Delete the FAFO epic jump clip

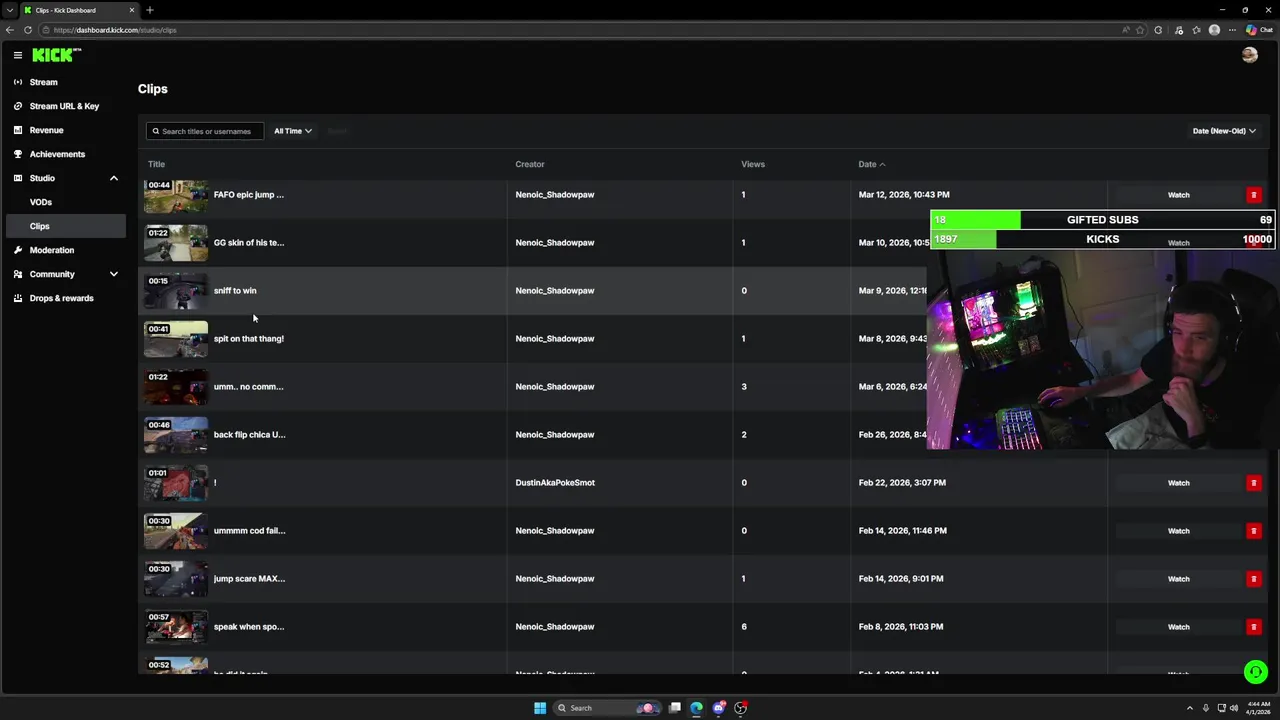click(x=1253, y=195)
